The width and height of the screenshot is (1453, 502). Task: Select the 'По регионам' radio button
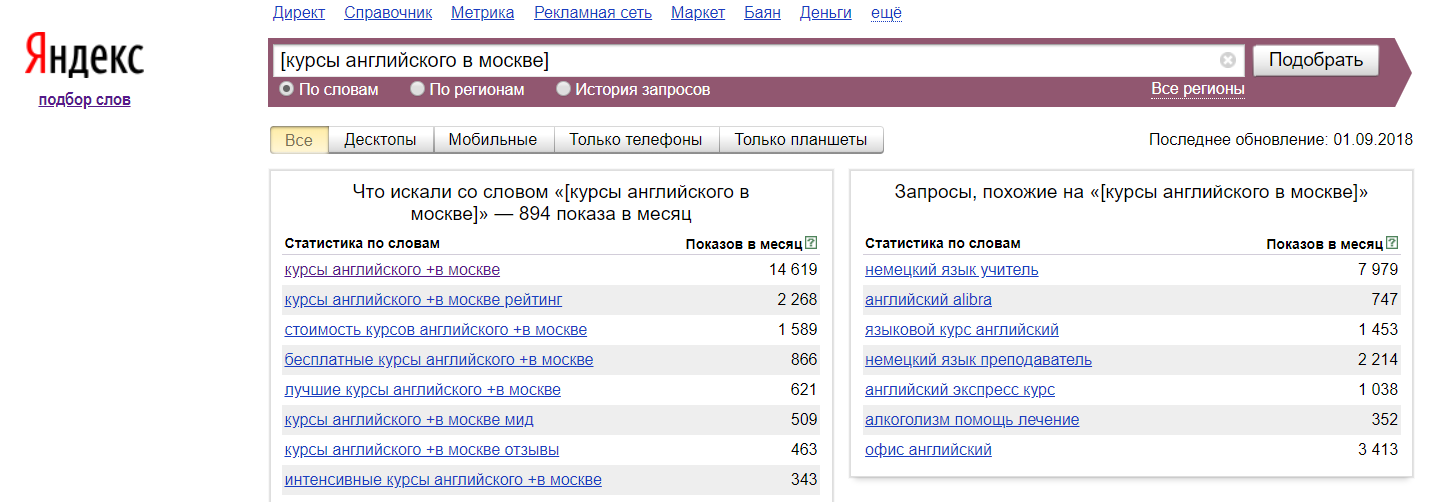coord(417,89)
